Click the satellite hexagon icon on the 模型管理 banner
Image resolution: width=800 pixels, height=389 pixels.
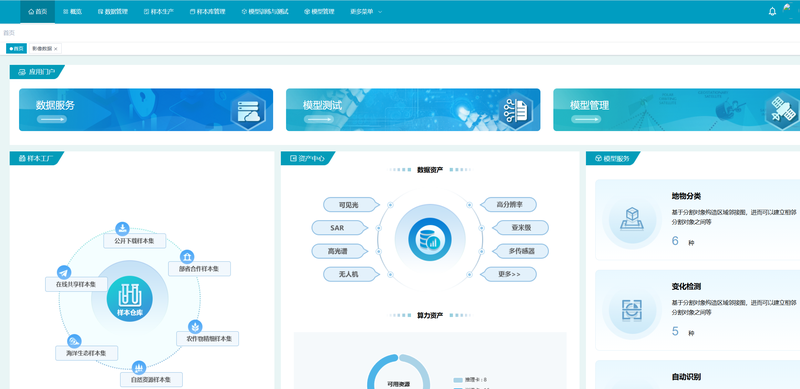(783, 111)
